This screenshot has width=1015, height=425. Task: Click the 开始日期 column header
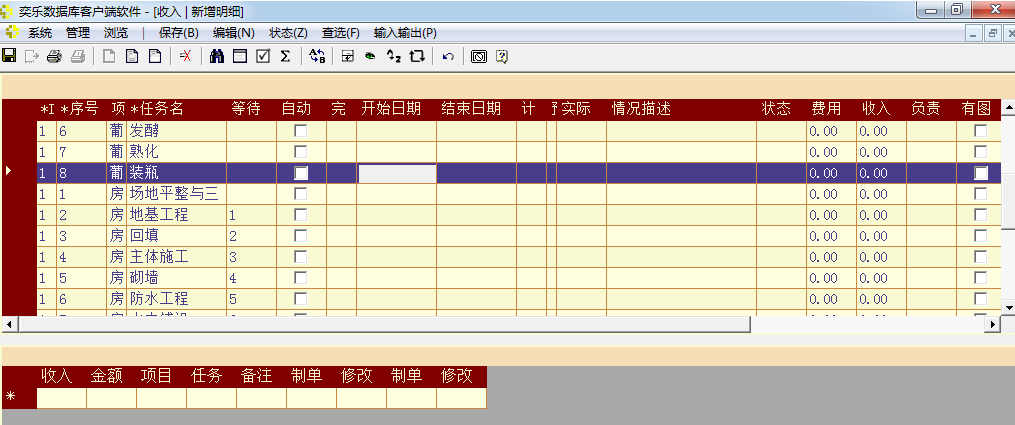click(x=391, y=108)
